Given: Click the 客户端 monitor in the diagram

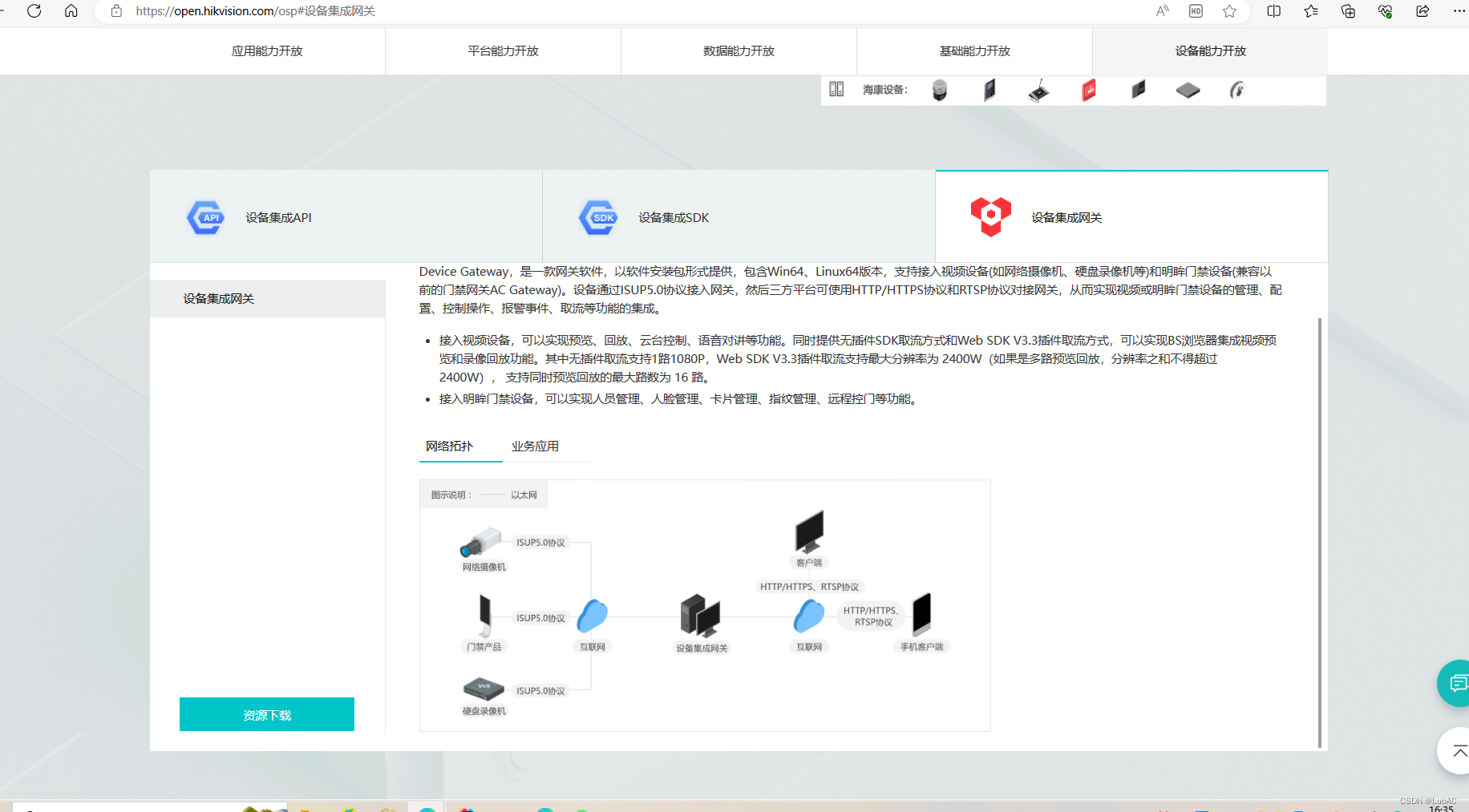Looking at the screenshot, I should coord(809,531).
